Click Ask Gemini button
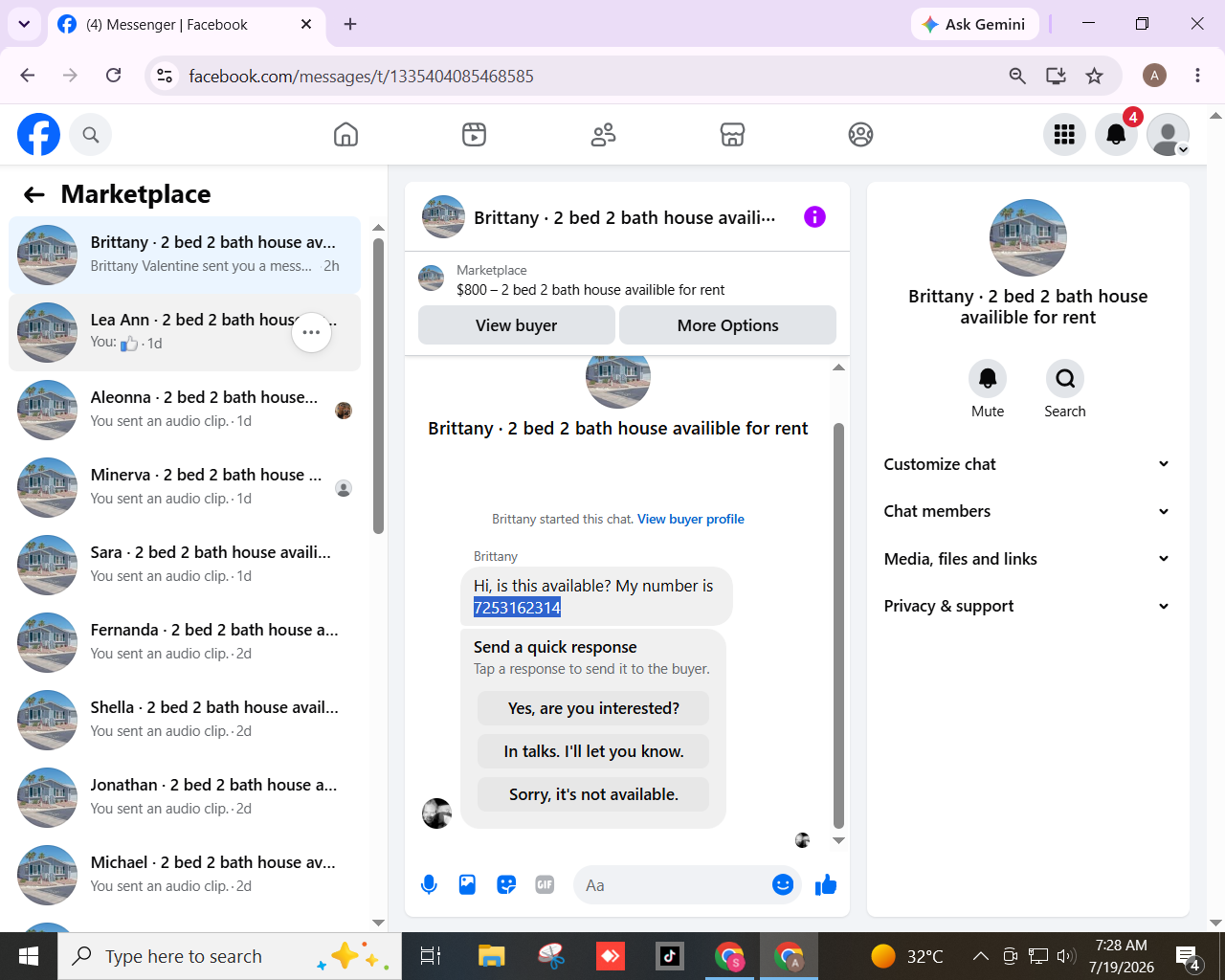Screen dimensions: 1225x980 974,24
